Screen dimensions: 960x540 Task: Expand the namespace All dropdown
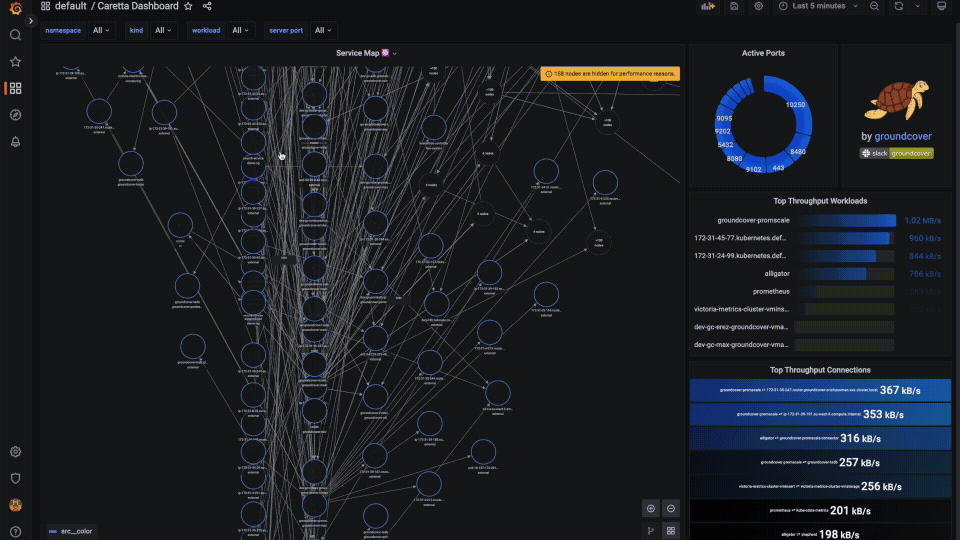(x=103, y=30)
